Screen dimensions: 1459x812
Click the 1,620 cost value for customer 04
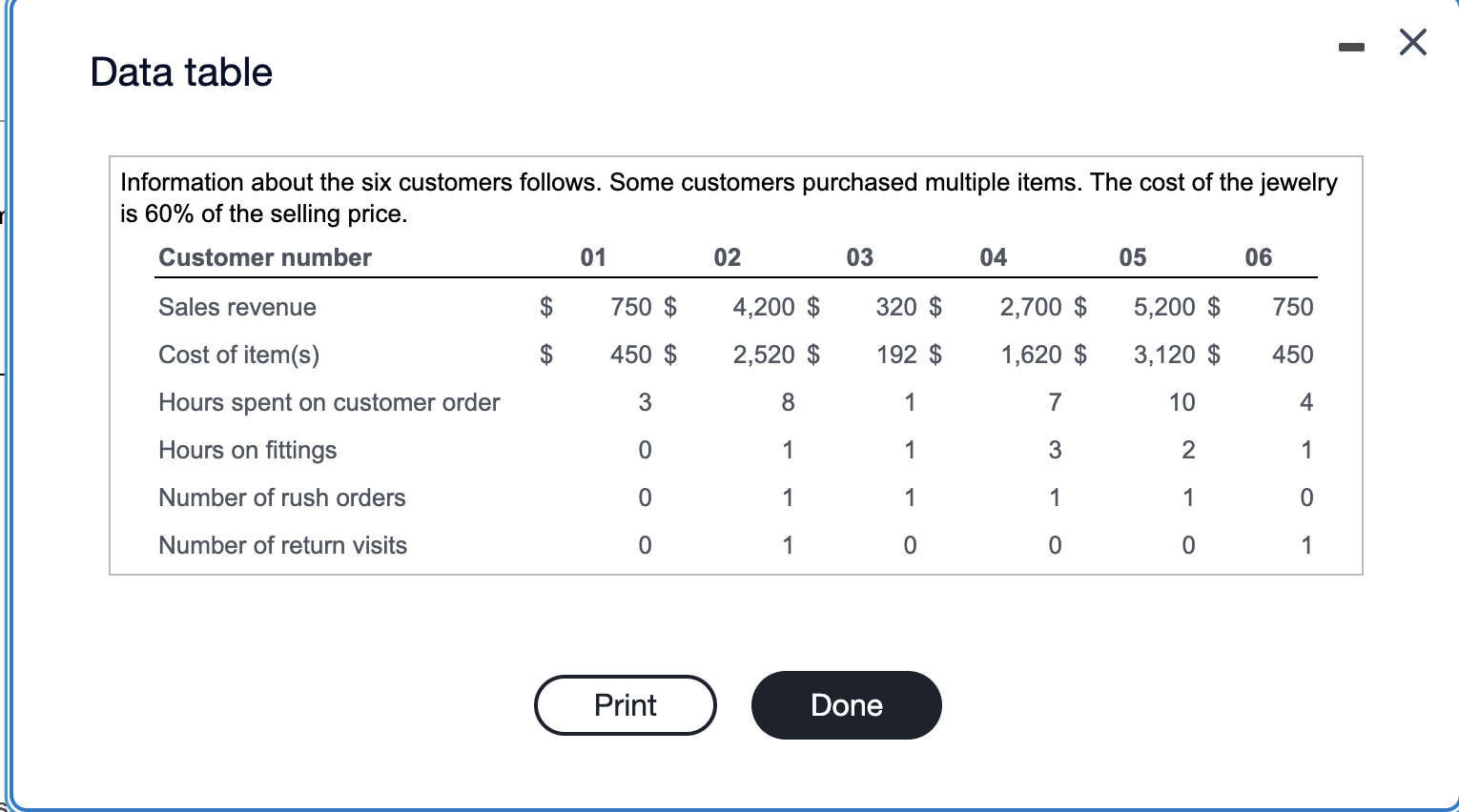pos(1031,355)
